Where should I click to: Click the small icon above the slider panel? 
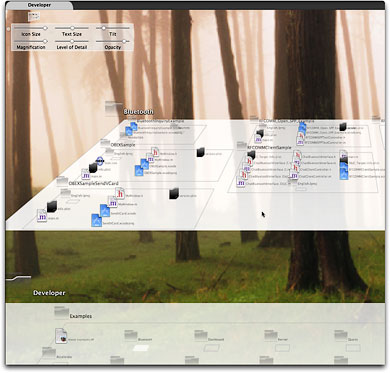34,16
